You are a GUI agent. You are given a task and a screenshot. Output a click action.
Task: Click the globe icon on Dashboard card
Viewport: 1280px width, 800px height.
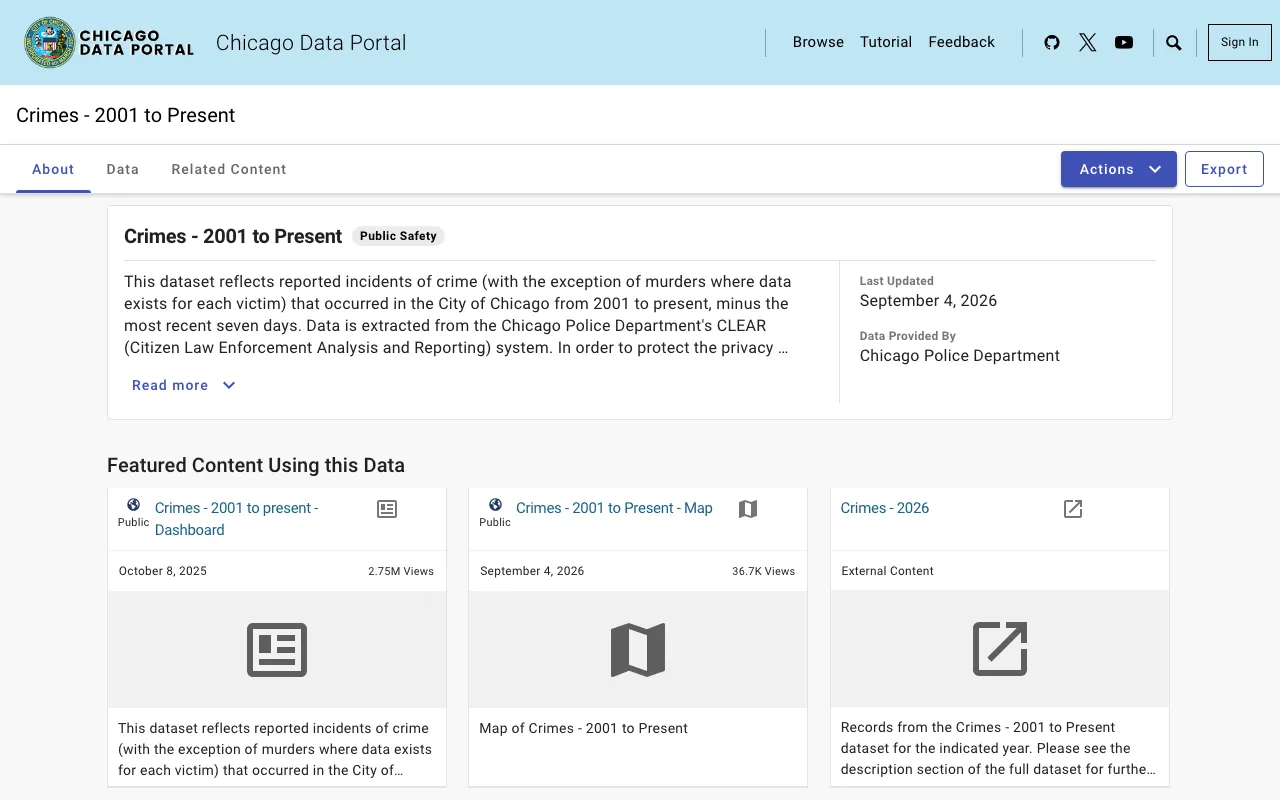[133, 505]
